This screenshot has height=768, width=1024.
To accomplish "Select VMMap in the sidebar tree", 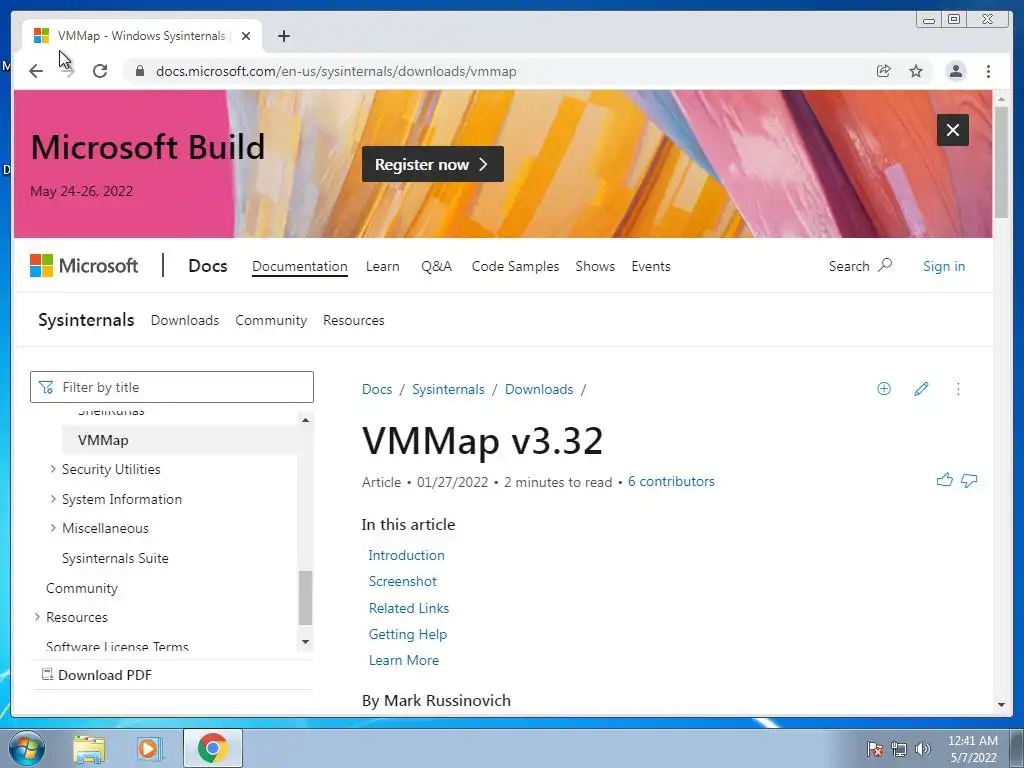I will [x=180, y=440].
